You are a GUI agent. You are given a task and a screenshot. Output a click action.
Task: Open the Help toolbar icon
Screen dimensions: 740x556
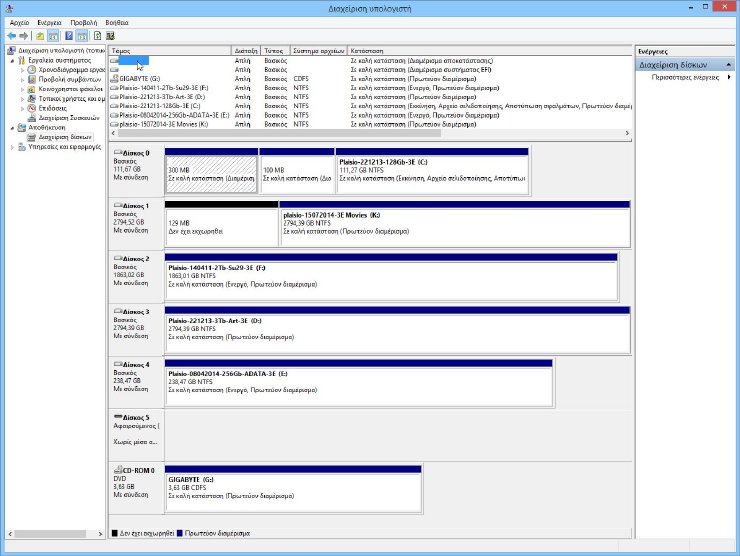point(69,36)
